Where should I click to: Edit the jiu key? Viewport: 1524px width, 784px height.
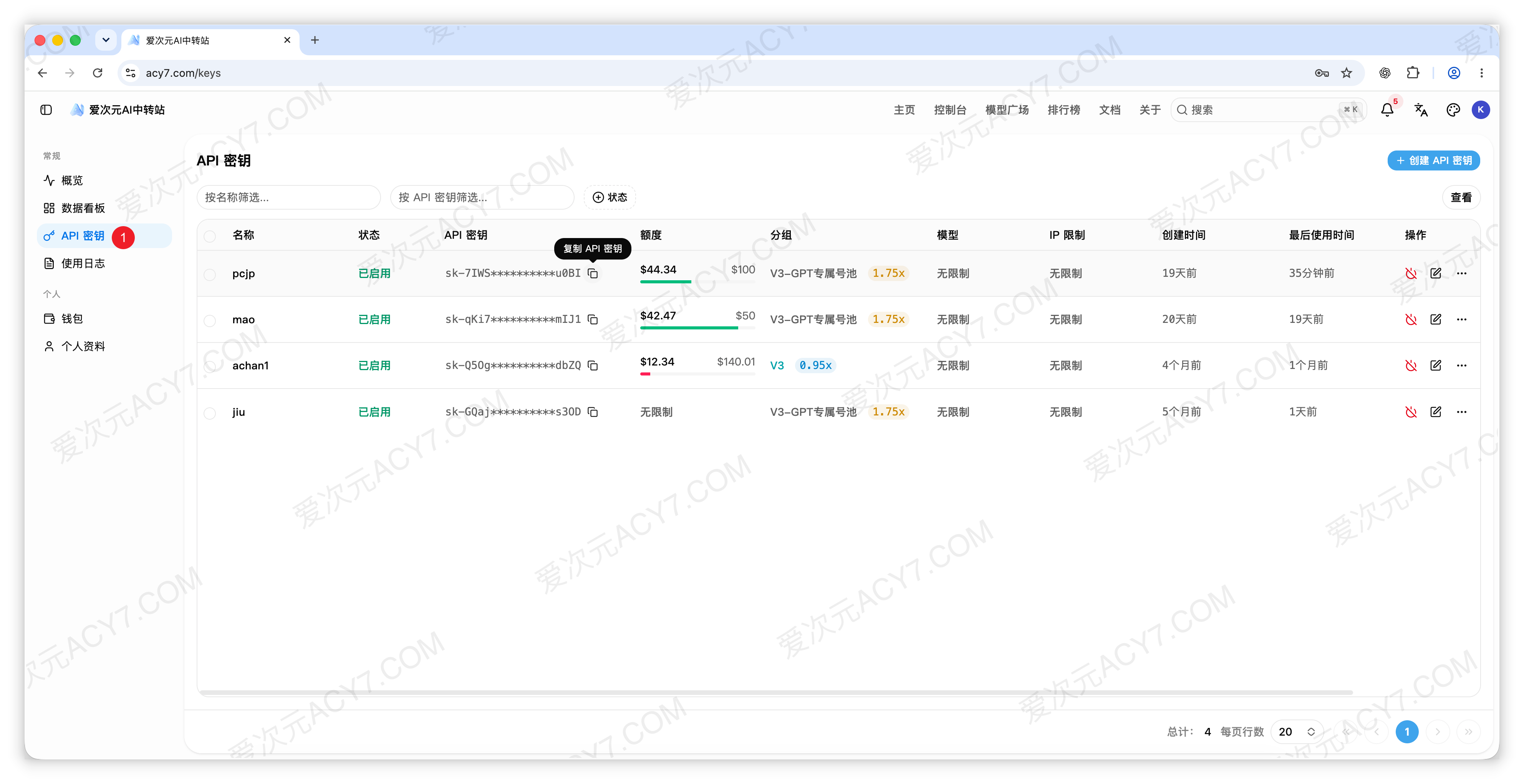click(1436, 412)
